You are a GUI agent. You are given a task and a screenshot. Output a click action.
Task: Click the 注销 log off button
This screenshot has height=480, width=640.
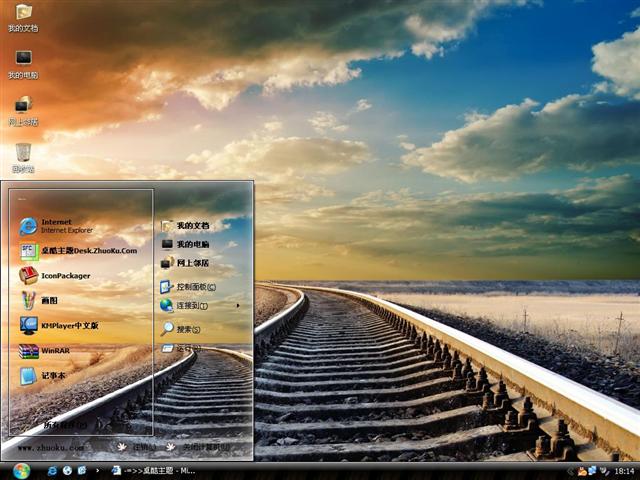click(x=138, y=447)
